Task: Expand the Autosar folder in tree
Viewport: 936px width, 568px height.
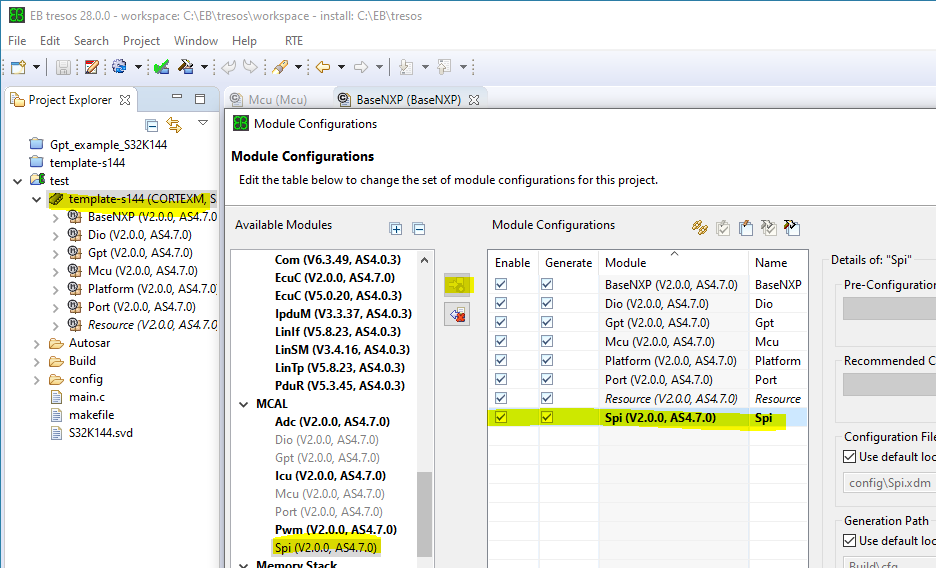Action: click(x=37, y=343)
